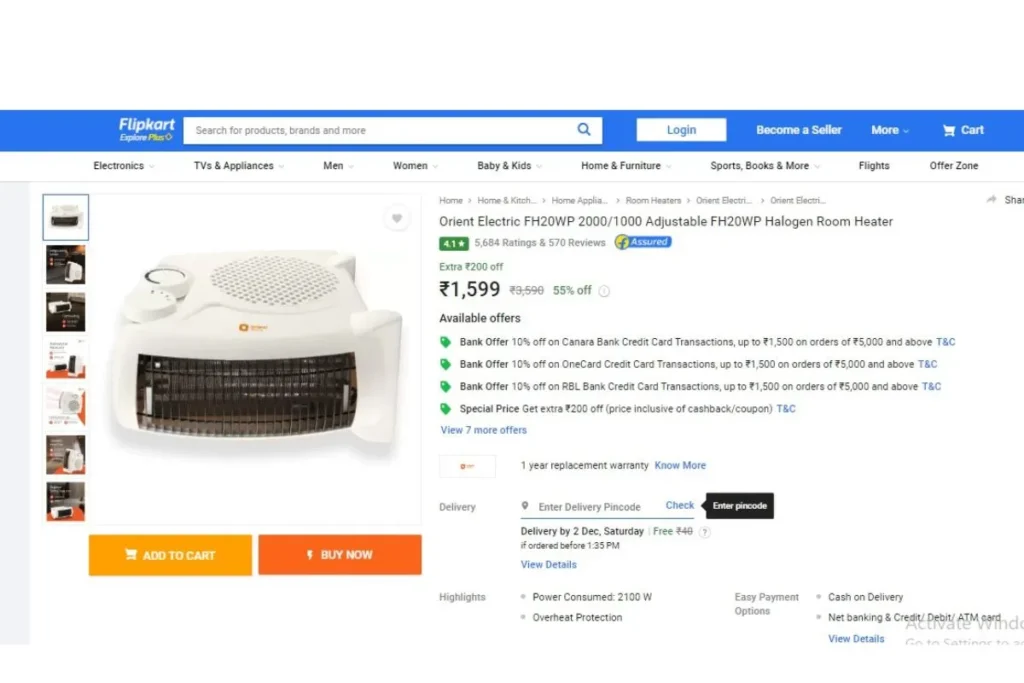1024x683 pixels.
Task: Click the Share arrow icon
Action: pos(991,200)
